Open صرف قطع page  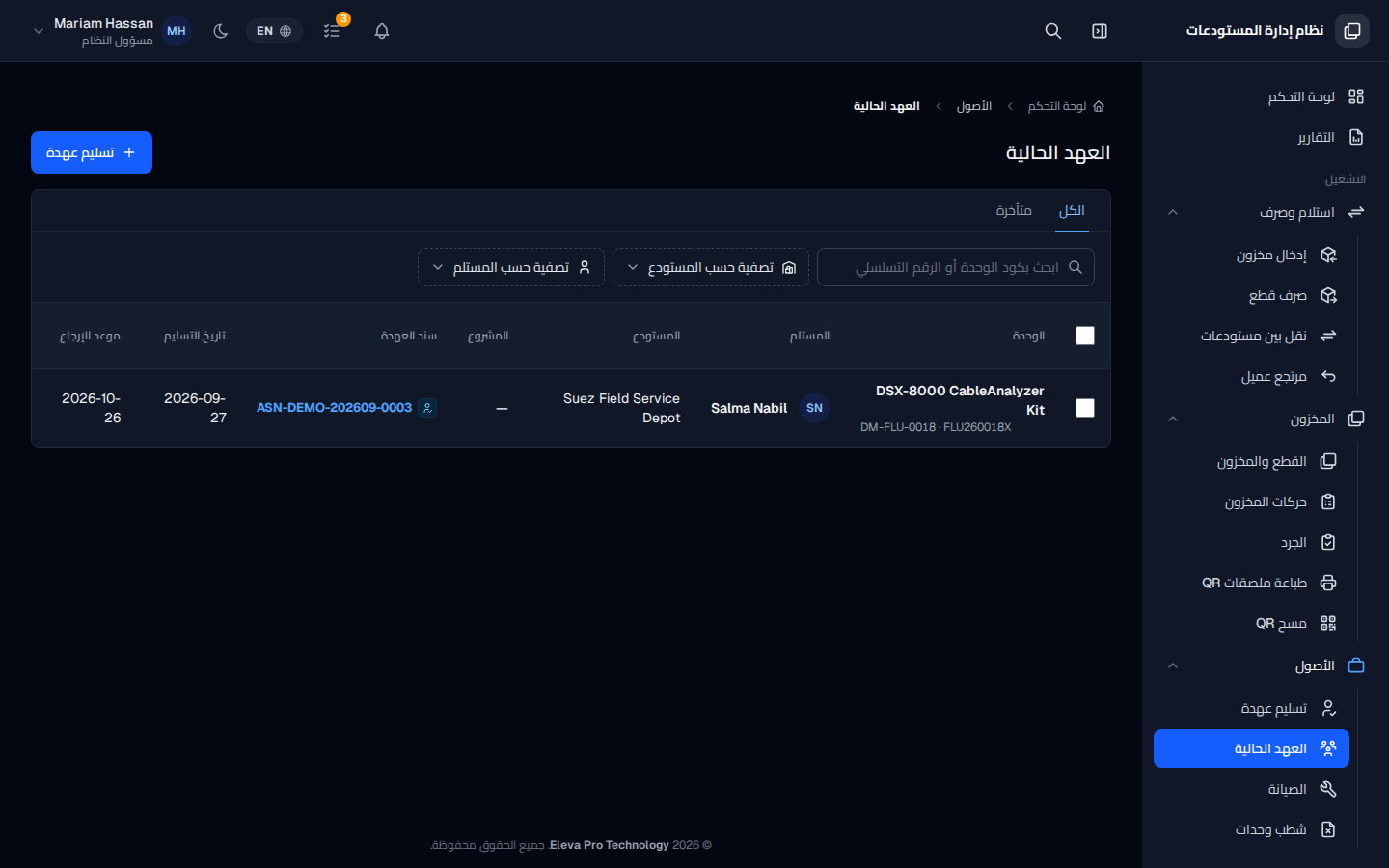click(x=1253, y=295)
